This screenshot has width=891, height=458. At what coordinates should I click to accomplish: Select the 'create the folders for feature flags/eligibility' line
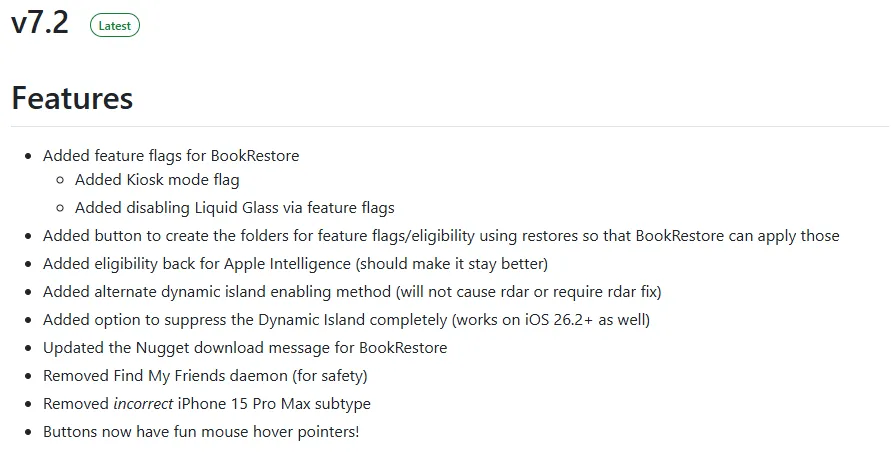[441, 236]
